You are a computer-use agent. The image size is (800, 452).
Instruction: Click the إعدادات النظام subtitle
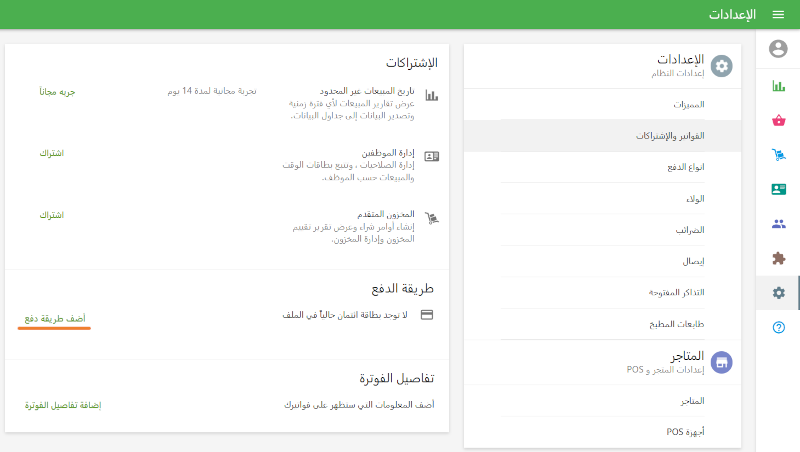pos(678,73)
